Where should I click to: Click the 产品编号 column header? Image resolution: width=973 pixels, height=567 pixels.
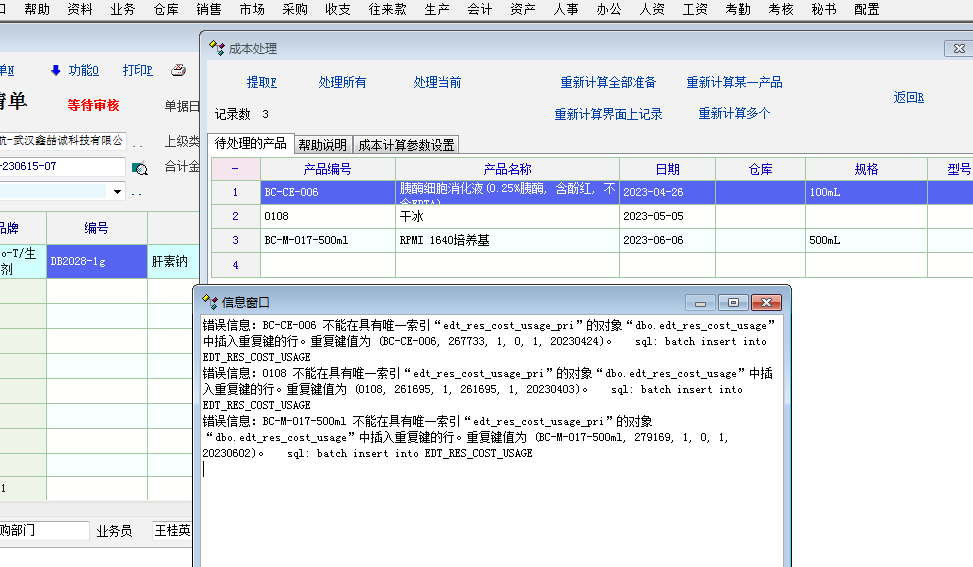pos(327,169)
